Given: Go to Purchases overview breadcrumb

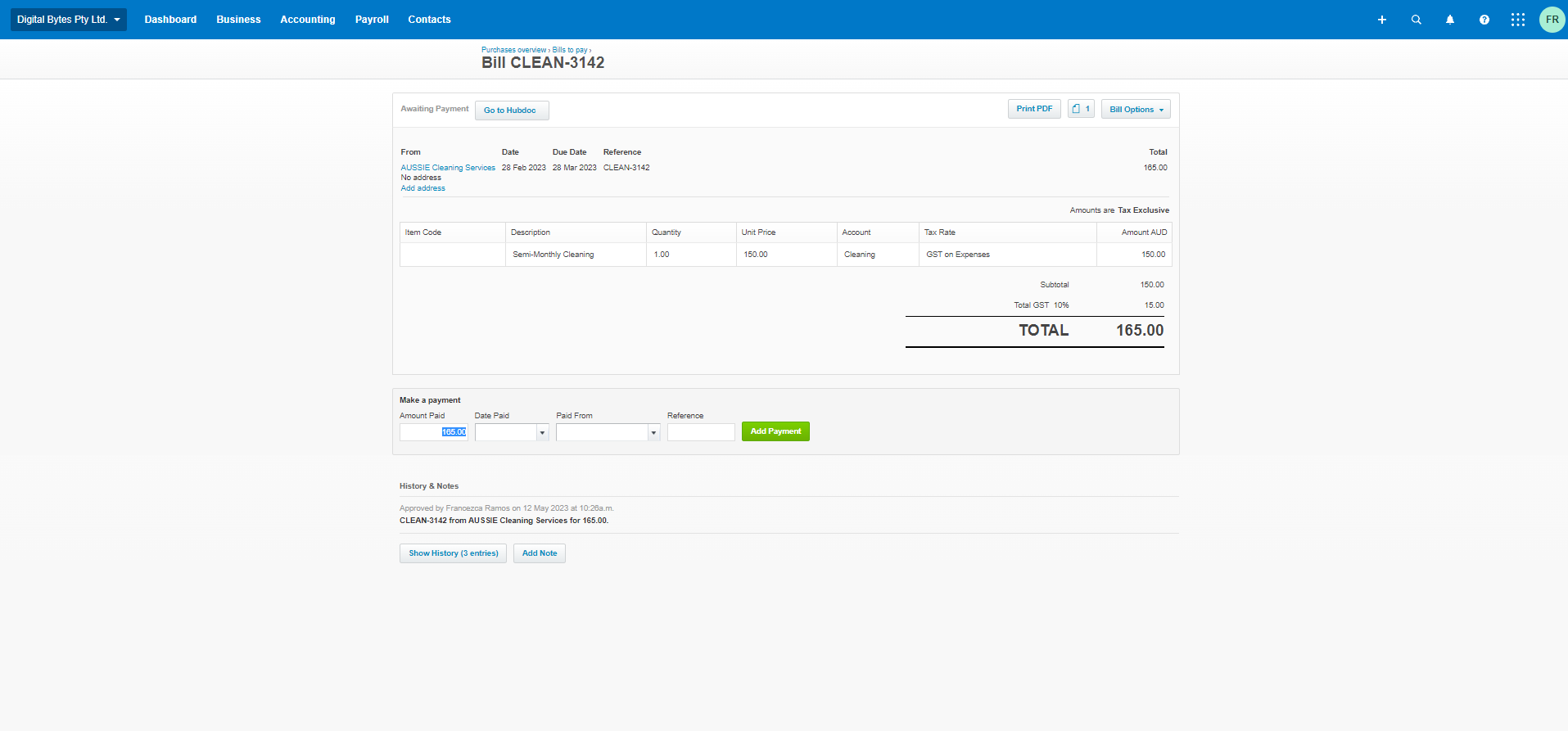Looking at the screenshot, I should pos(513,50).
